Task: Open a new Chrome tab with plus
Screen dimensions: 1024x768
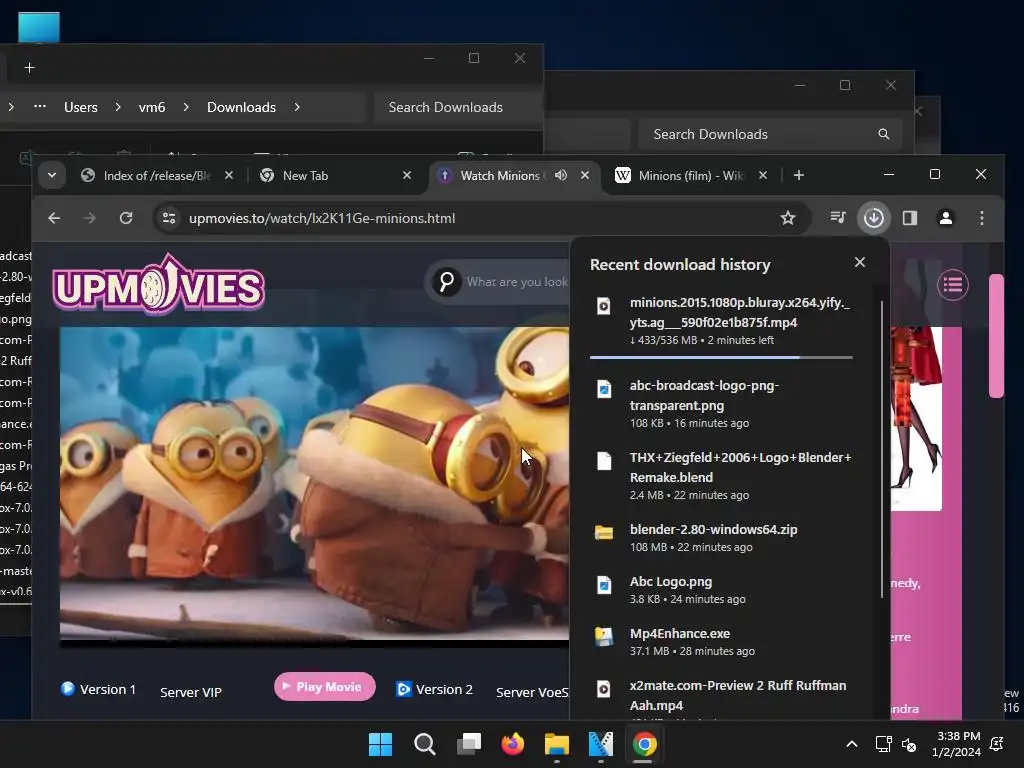Action: [799, 175]
